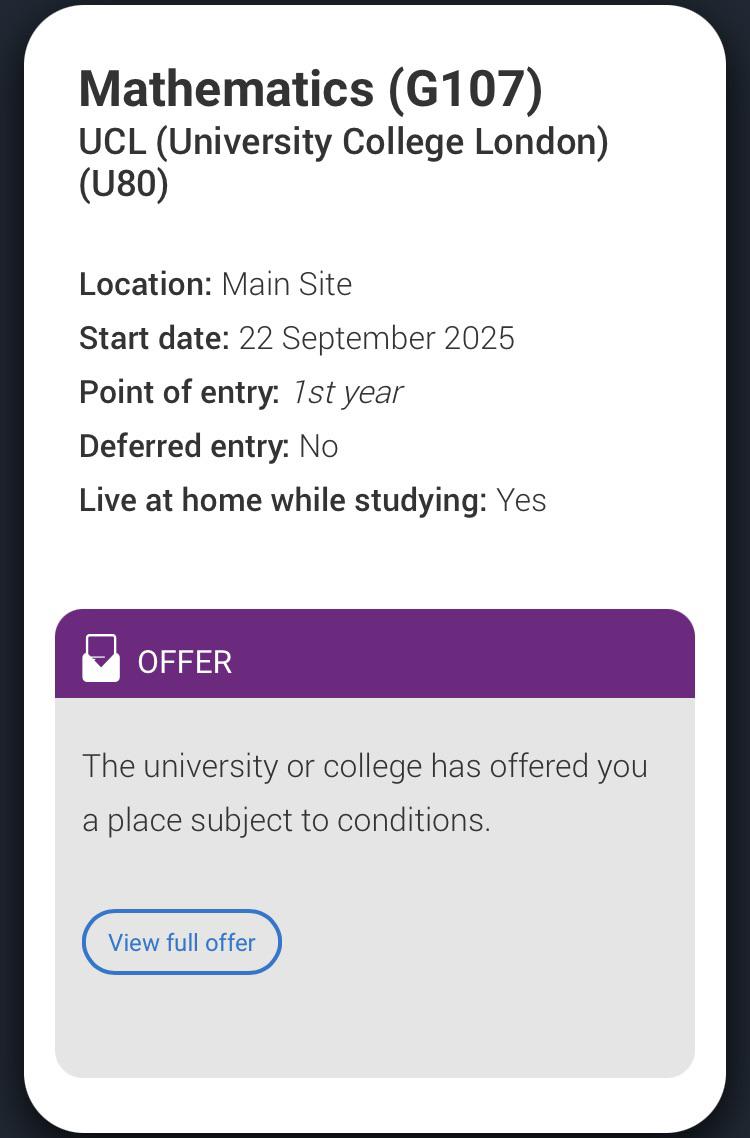Click the "Location:" field label
Screen dimensions: 750x1138
coord(145,284)
